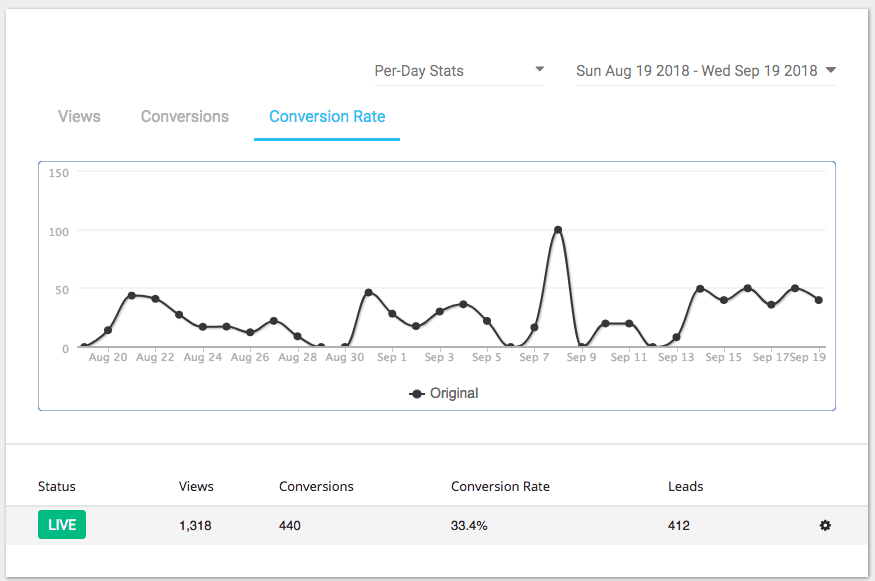Screen dimensions: 875x581
Task: Click the green LIVE status badge
Action: tap(62, 525)
